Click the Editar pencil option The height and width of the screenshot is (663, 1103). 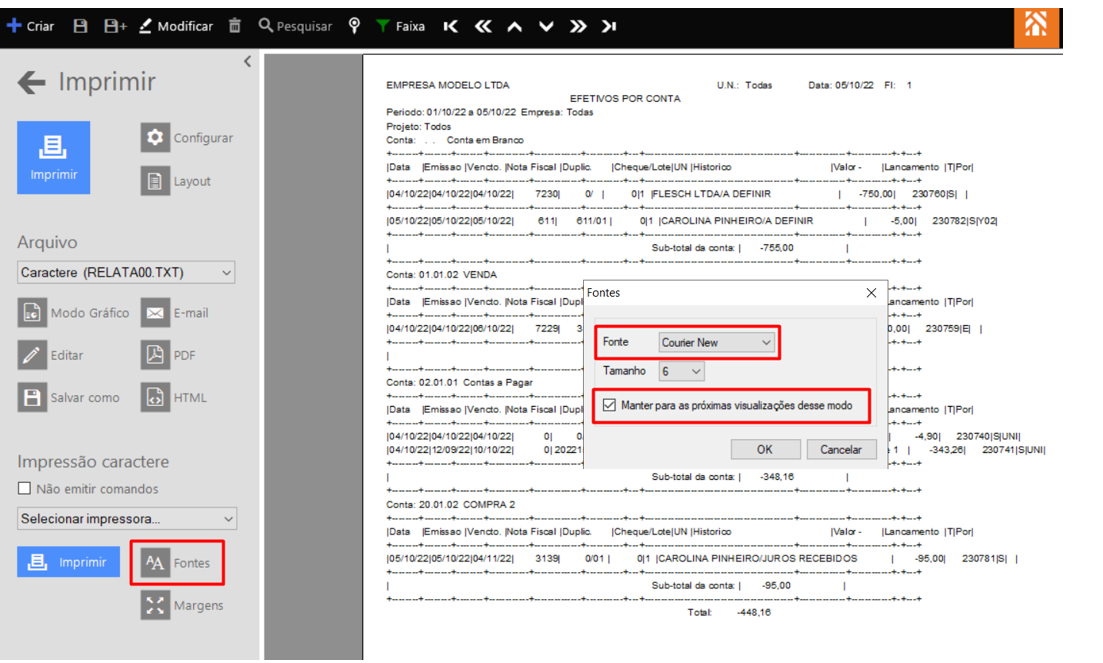click(x=51, y=355)
